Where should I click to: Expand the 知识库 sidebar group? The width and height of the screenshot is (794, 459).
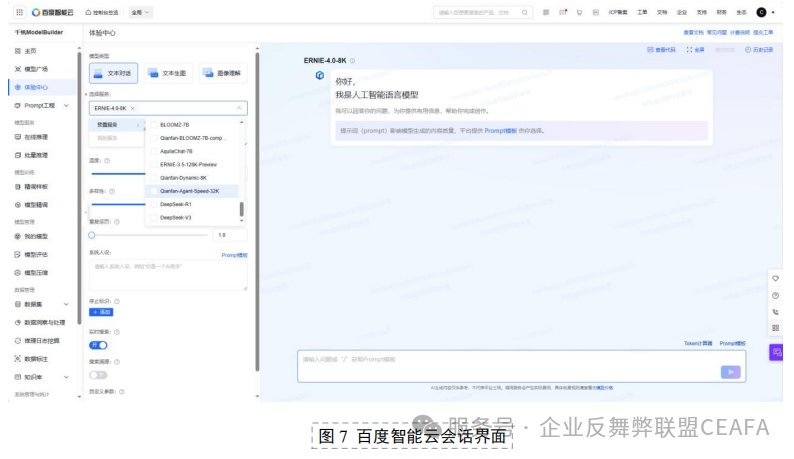(66, 377)
